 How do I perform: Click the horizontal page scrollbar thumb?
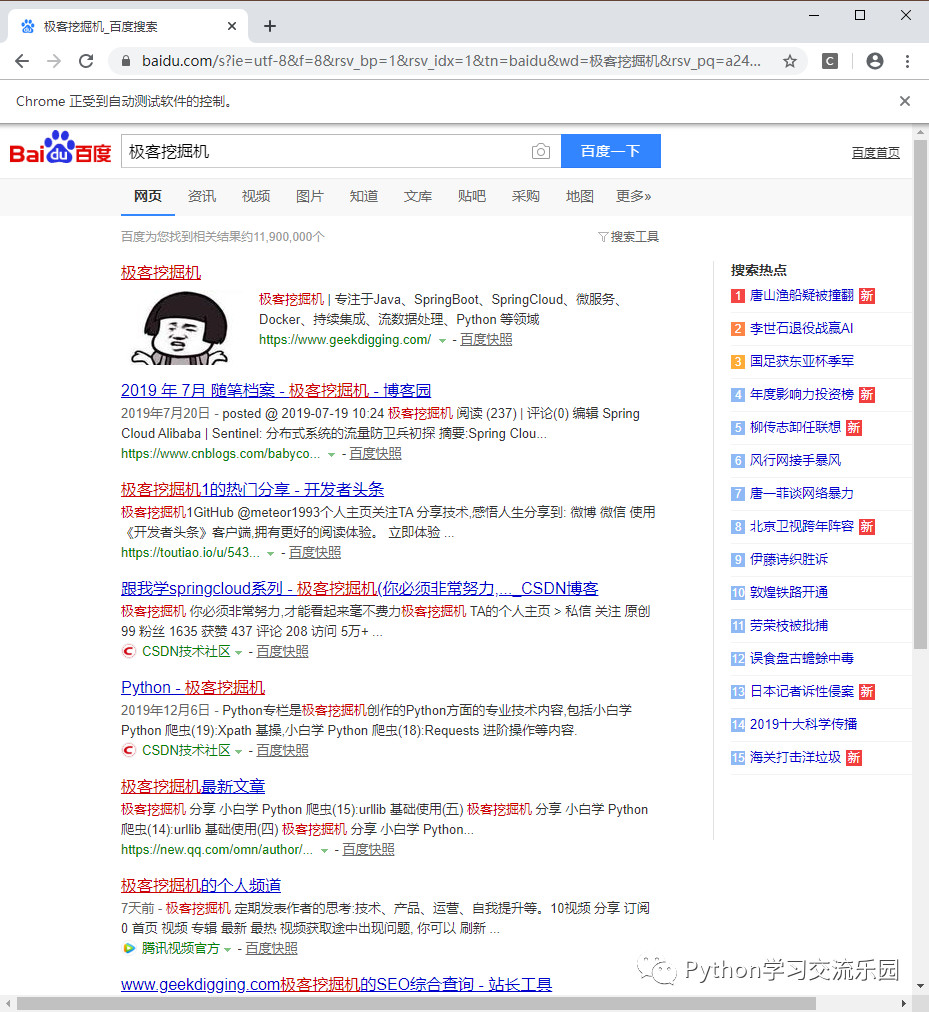click(x=416, y=1004)
